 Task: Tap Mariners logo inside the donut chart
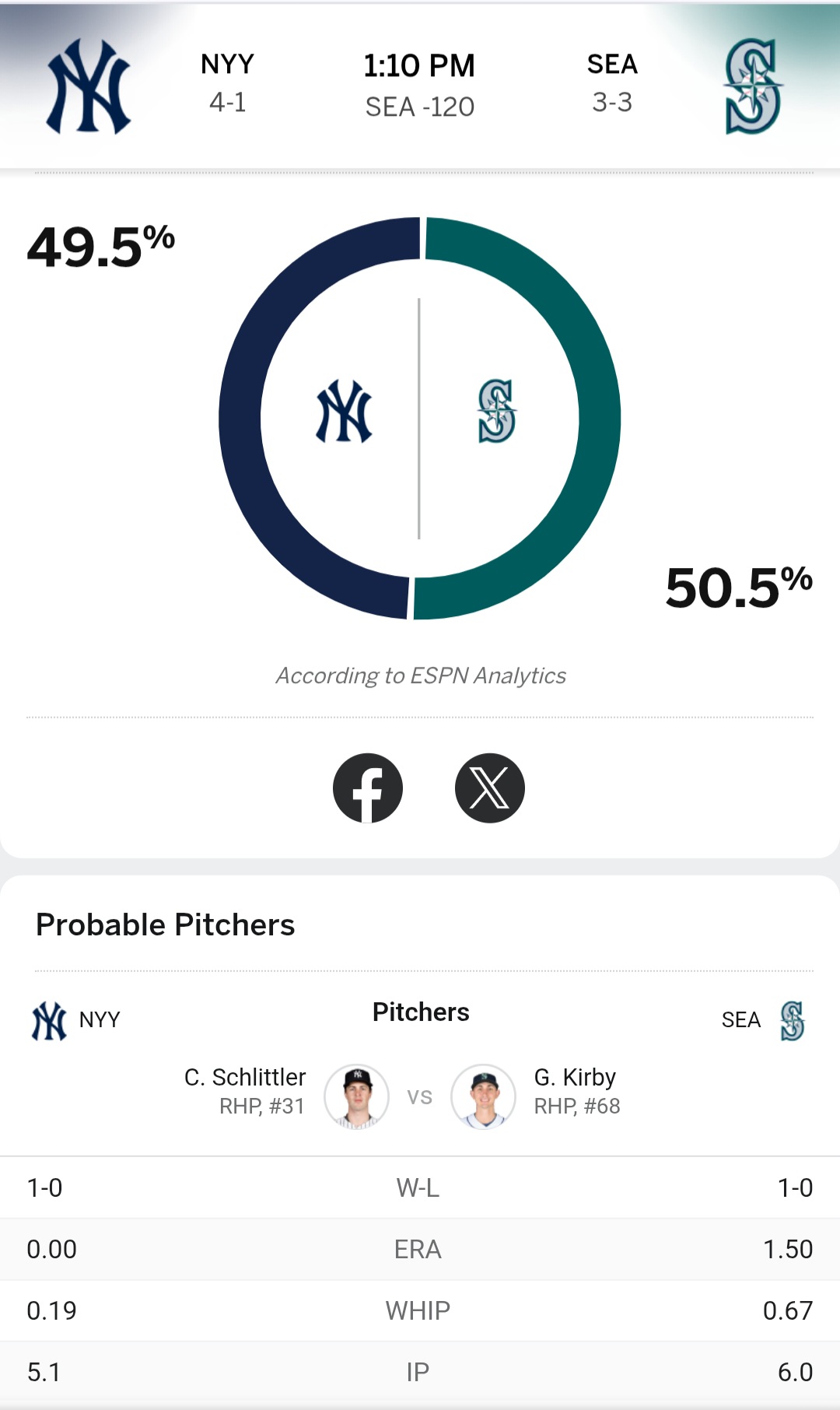(496, 412)
